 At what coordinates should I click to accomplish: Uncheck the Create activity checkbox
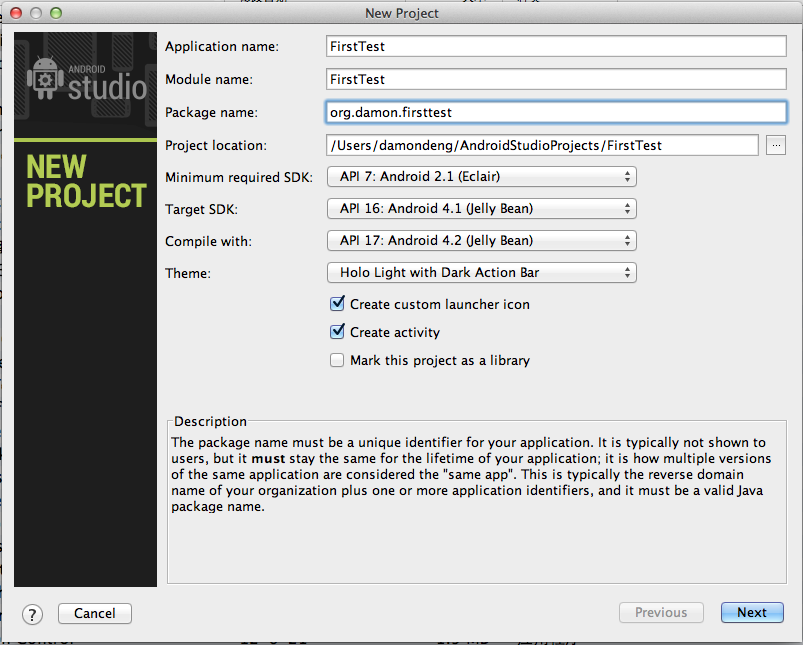[337, 332]
